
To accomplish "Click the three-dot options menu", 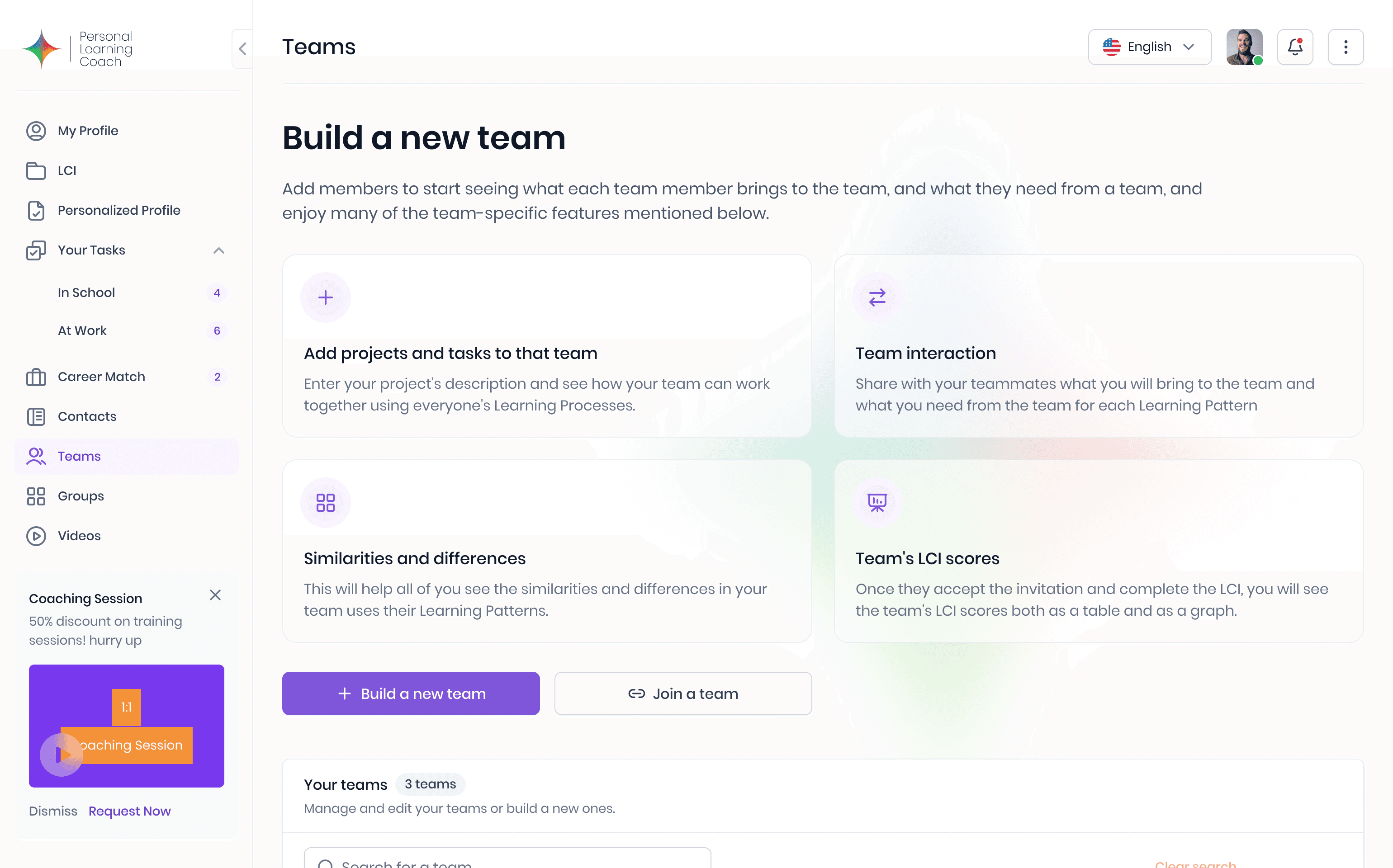I will pos(1346,47).
